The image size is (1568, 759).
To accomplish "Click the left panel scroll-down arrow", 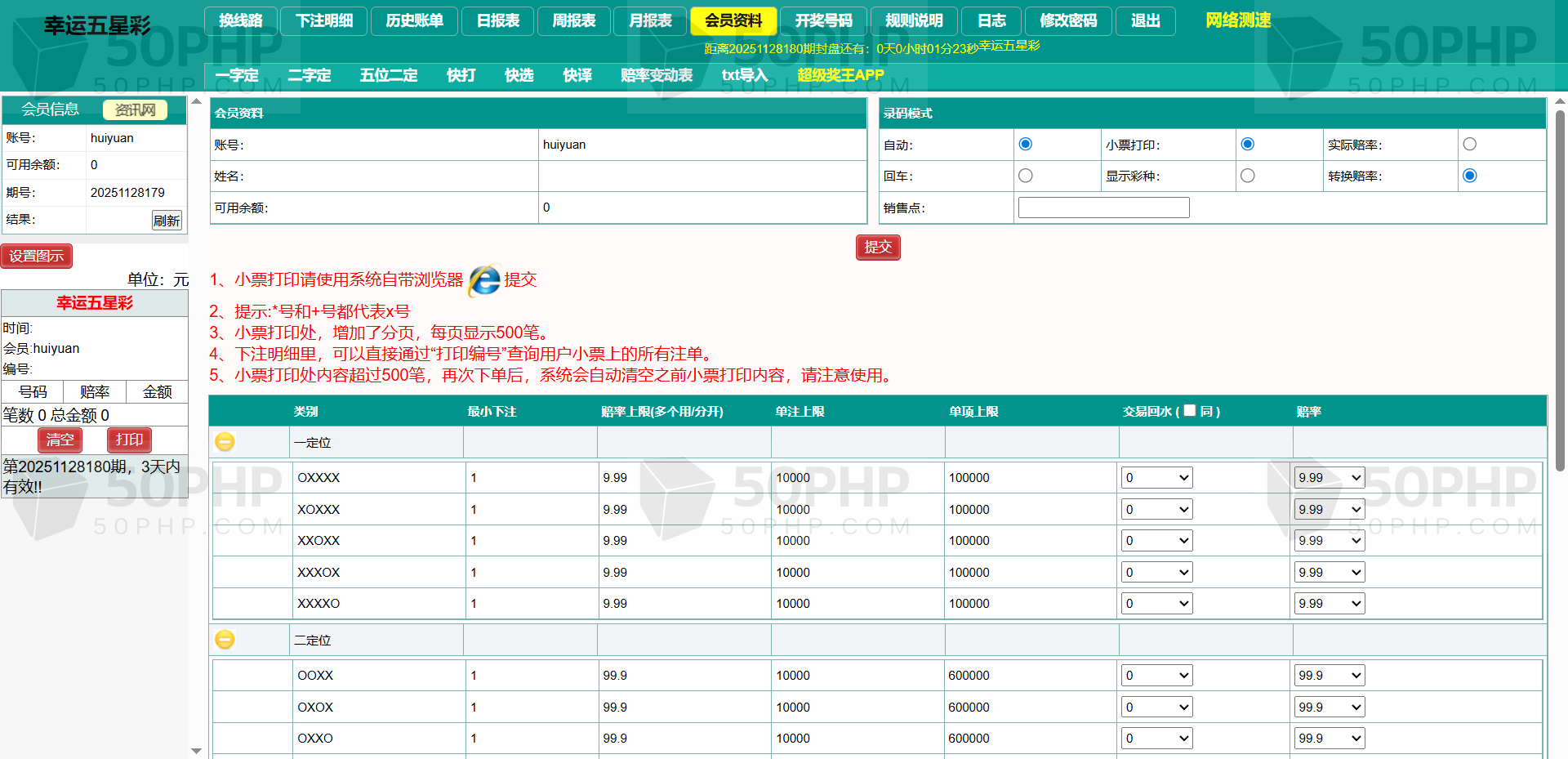I will [x=196, y=750].
